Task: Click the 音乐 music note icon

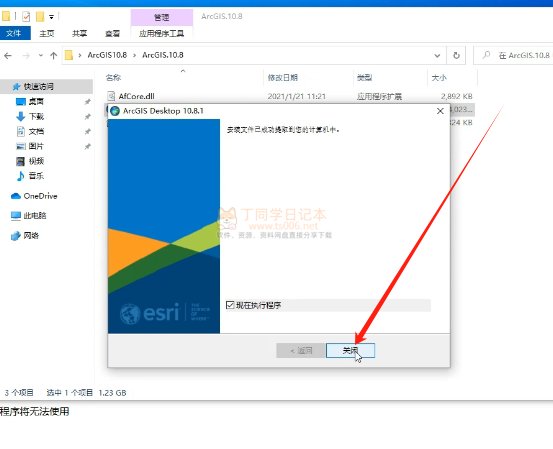Action: coord(21,176)
